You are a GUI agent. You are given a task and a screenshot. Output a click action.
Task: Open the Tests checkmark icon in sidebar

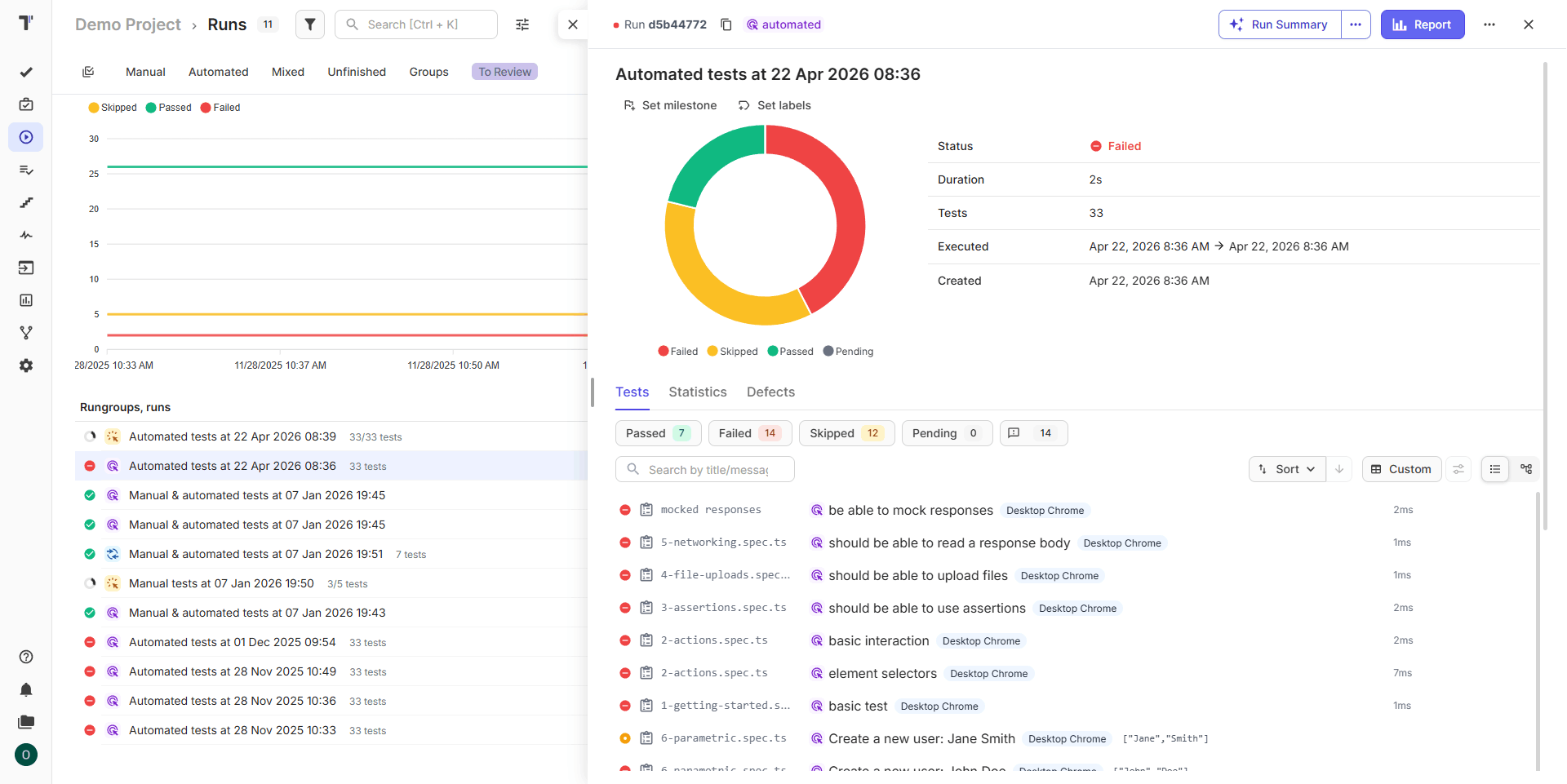pyautogui.click(x=26, y=72)
